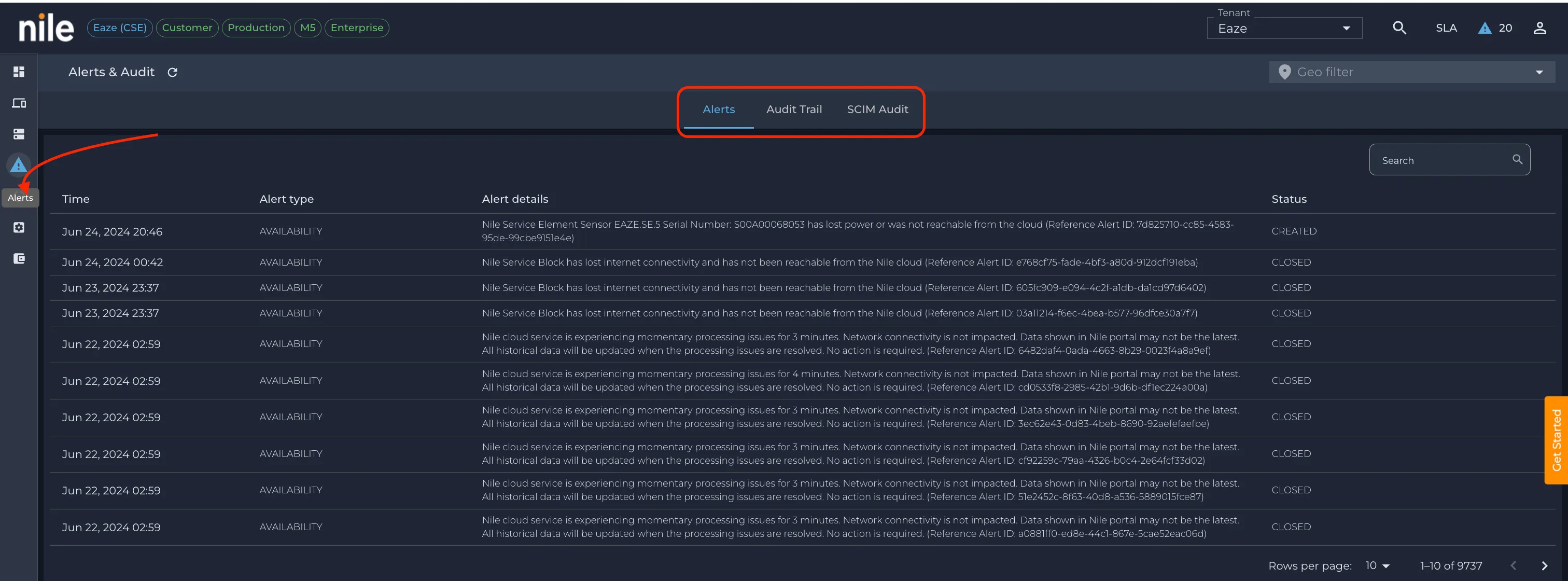Go to the next page of alerts

1544,566
